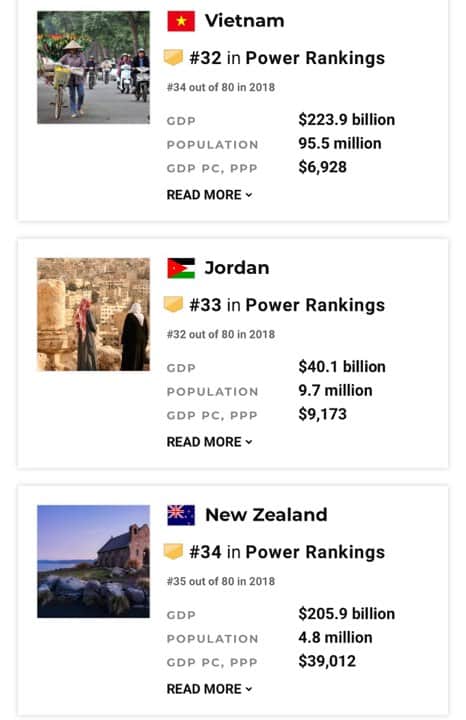Click the New Zealand flag icon
Screen dimensions: 466x720
coord(181,515)
